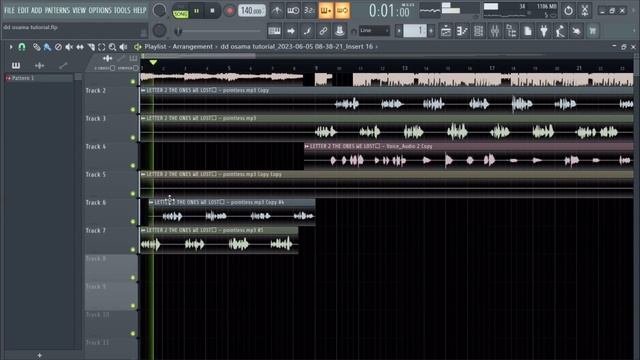The height and width of the screenshot is (360, 640).
Task: Select the Select marquee tool
Action: (102, 47)
